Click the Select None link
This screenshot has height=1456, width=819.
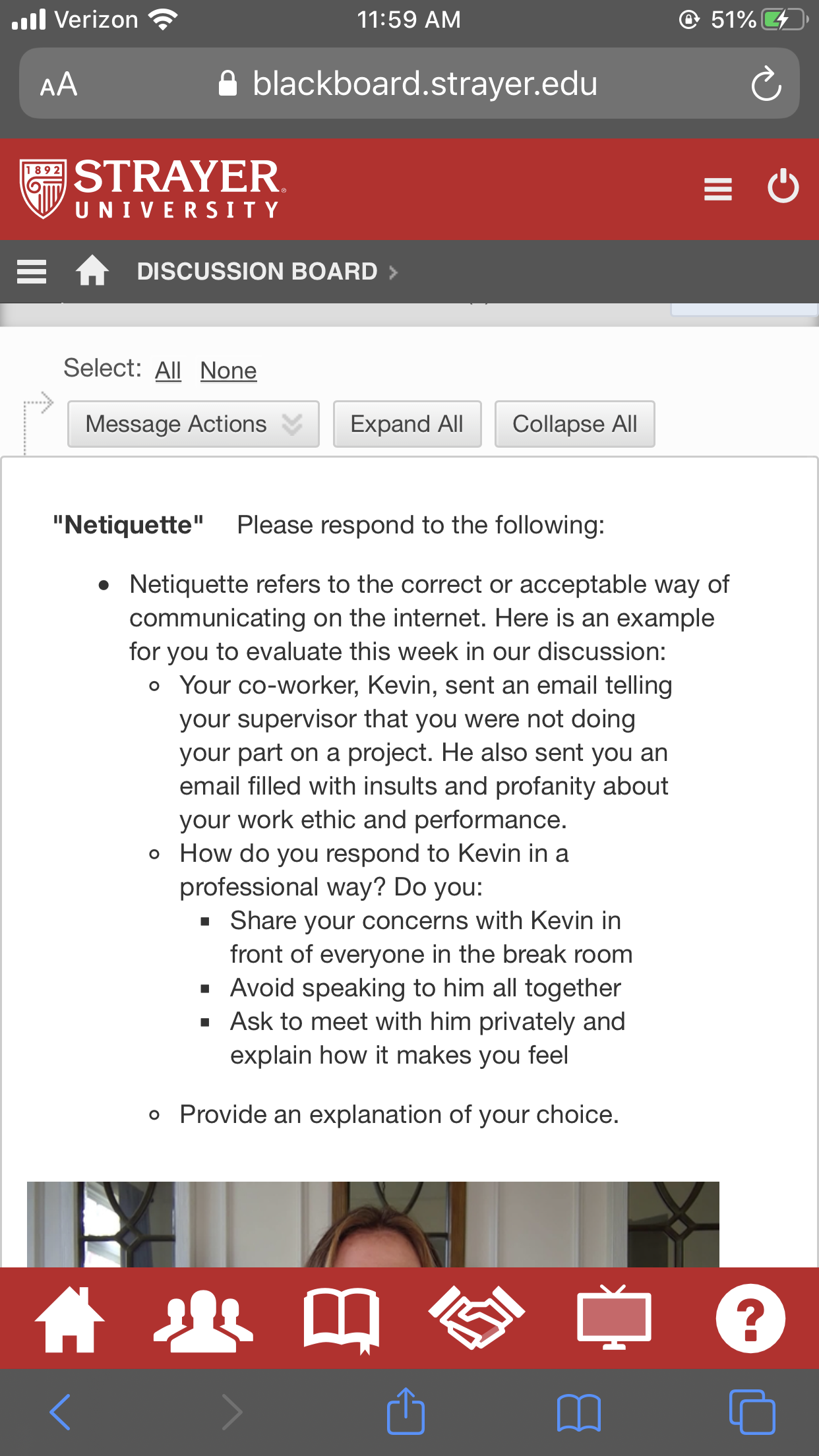228,371
